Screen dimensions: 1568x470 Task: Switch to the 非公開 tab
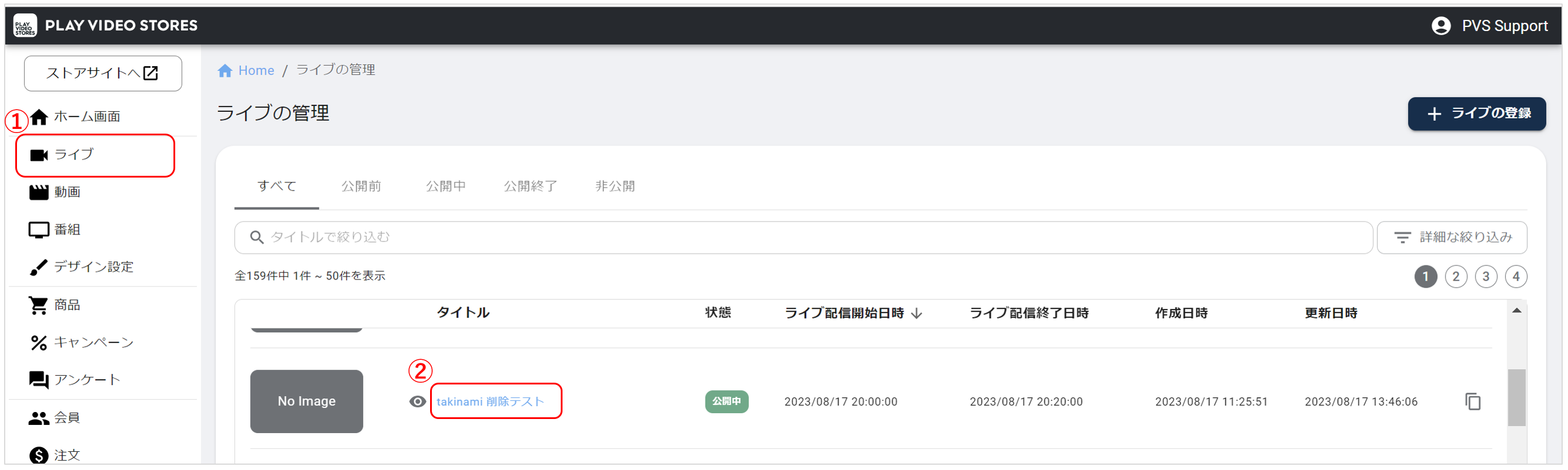click(x=615, y=186)
